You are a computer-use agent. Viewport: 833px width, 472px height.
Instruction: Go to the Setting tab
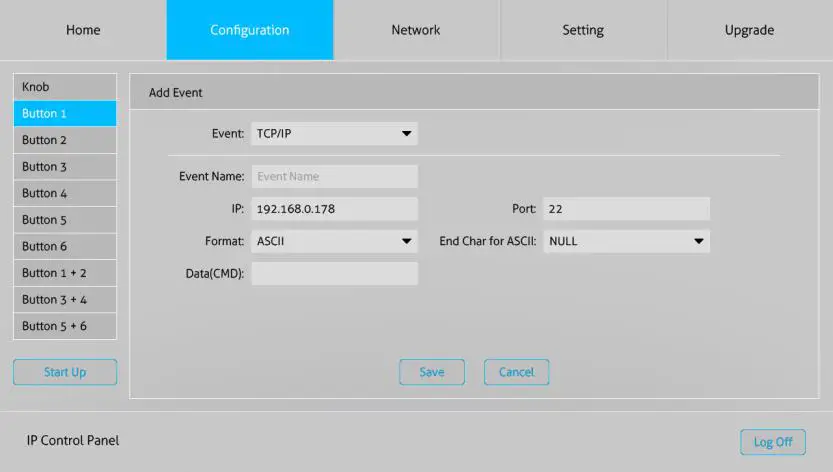pos(583,30)
